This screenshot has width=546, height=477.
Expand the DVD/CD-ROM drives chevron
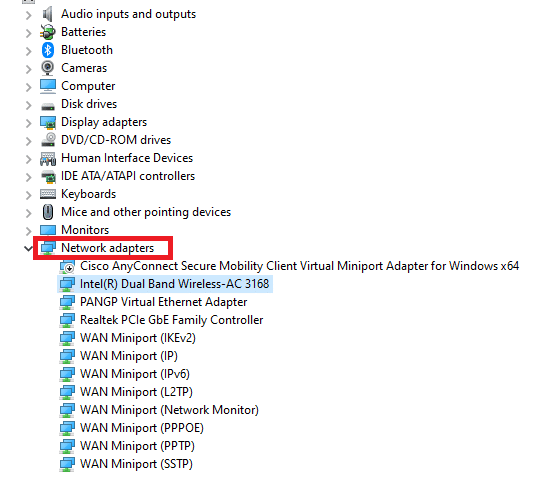click(29, 141)
